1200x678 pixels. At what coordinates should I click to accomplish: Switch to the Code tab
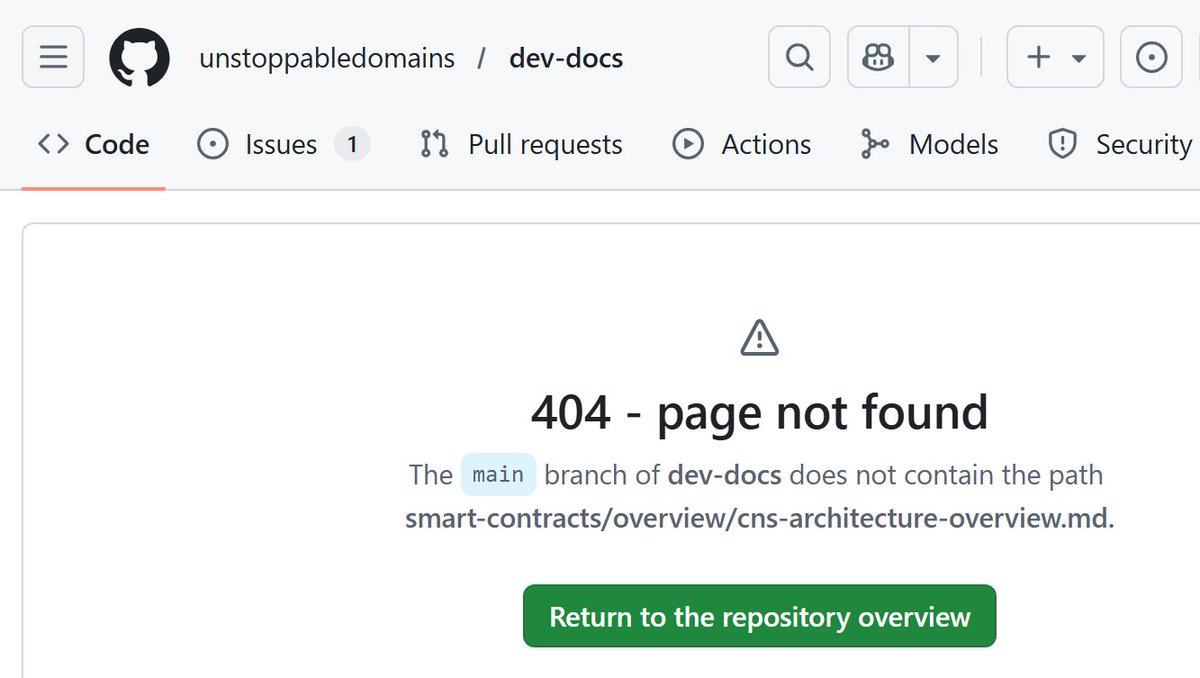[93, 145]
